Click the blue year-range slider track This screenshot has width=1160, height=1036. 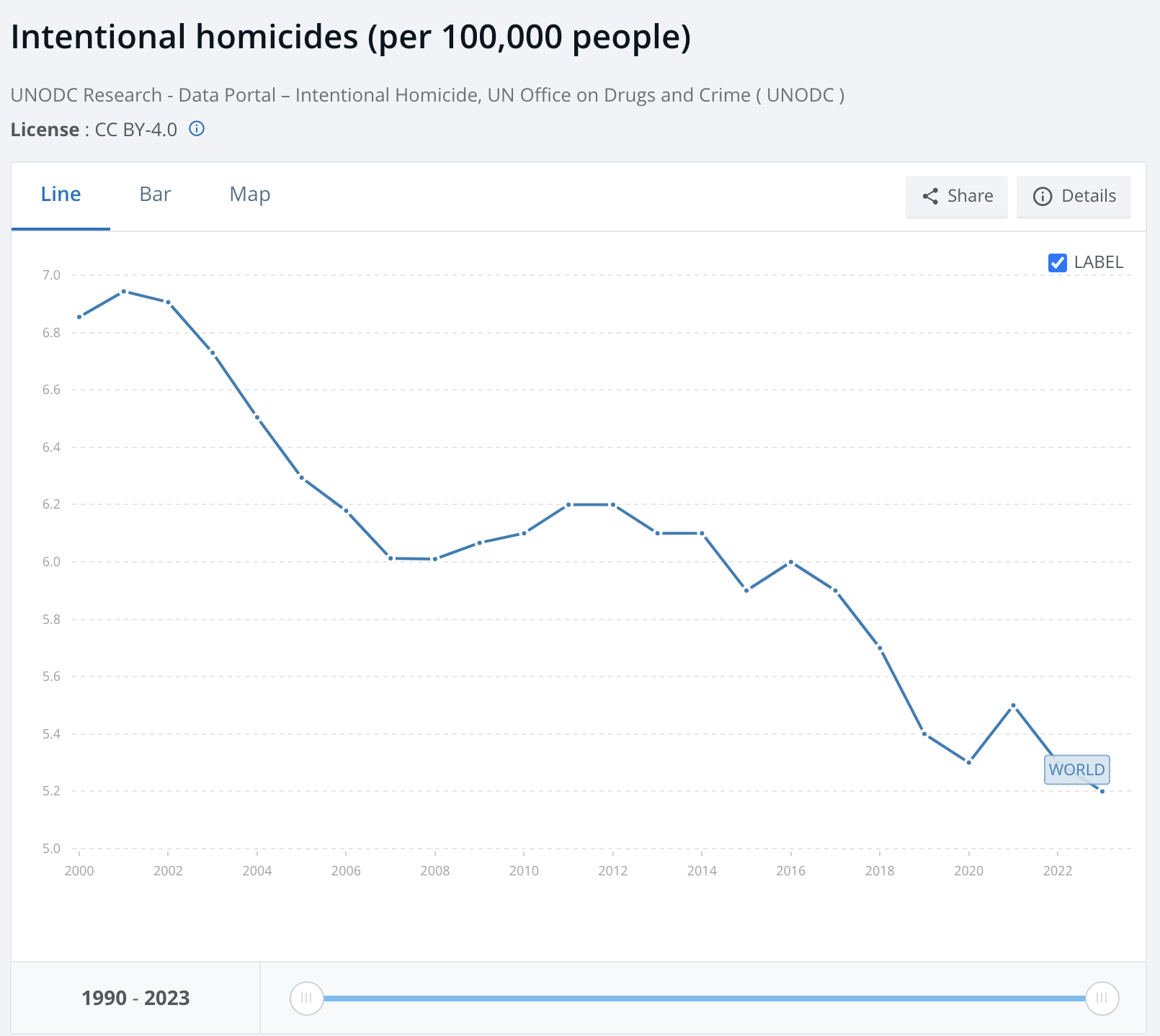pyautogui.click(x=703, y=999)
